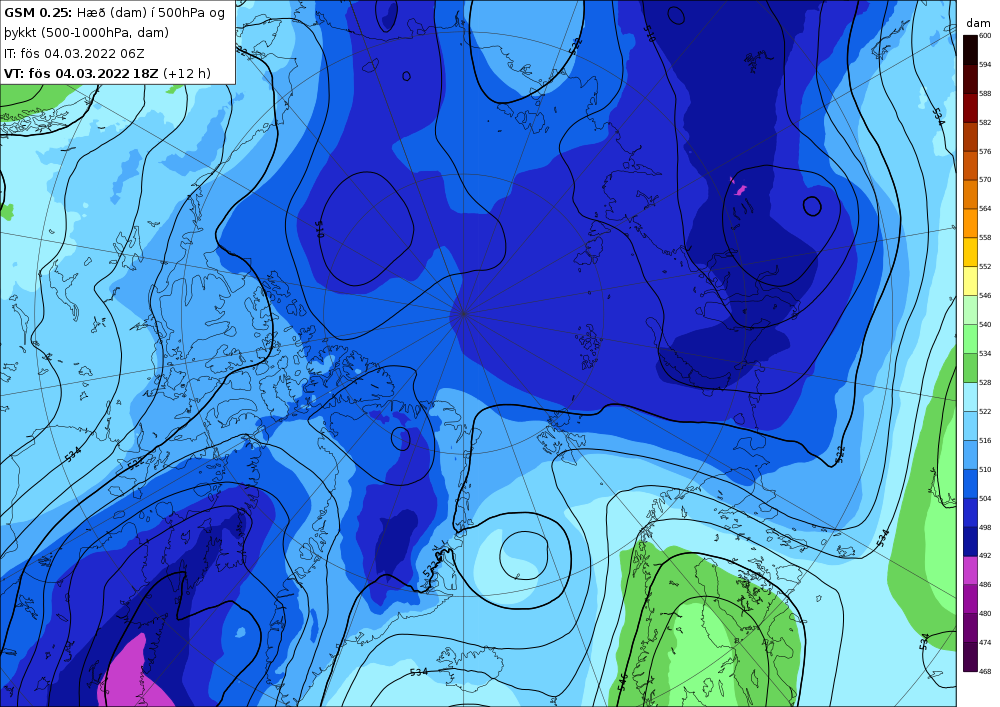Click the subtitle "þykkt (500-1000hPa, dam)"
1000x707 pixels.
tap(86, 33)
